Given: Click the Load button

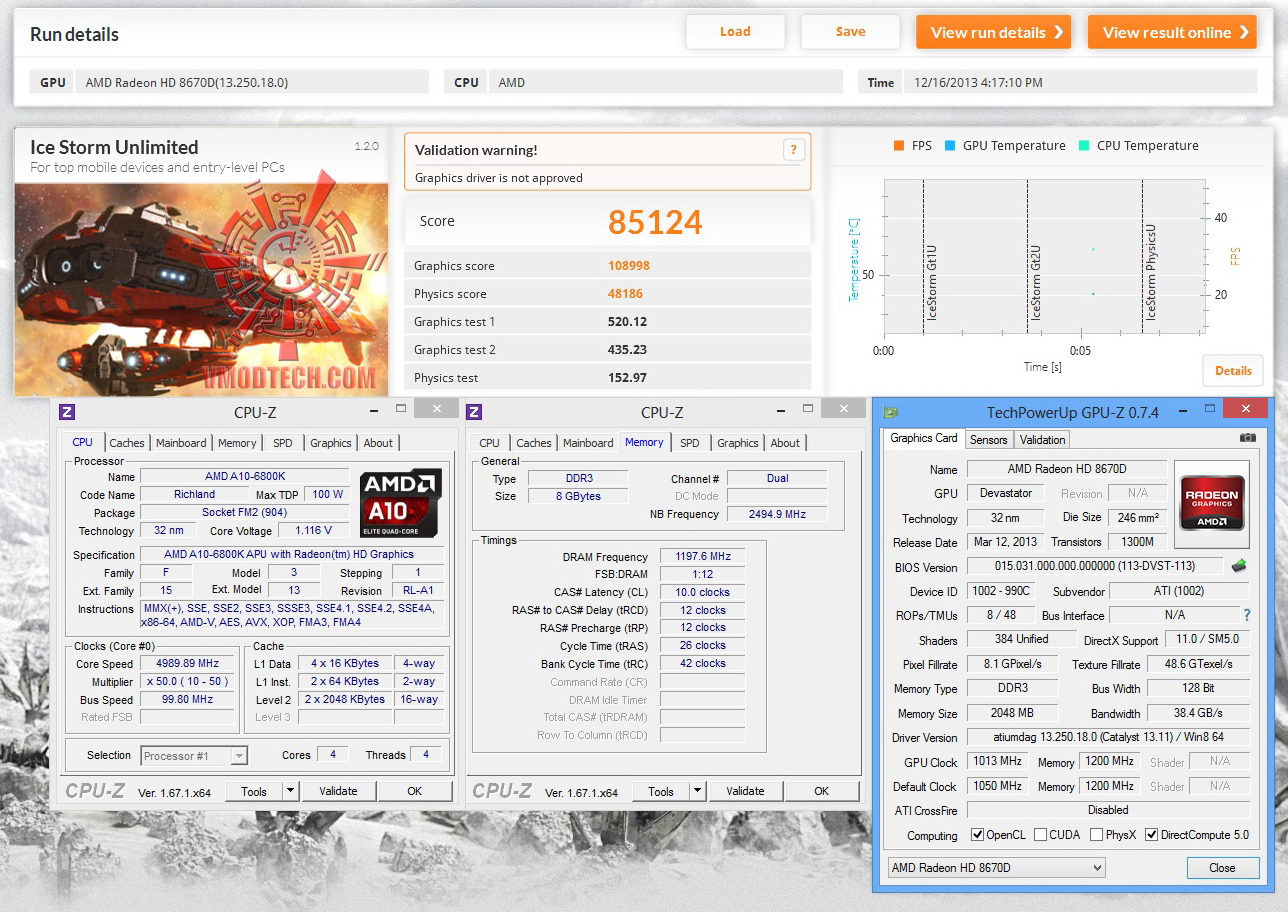Looking at the screenshot, I should coord(735,32).
